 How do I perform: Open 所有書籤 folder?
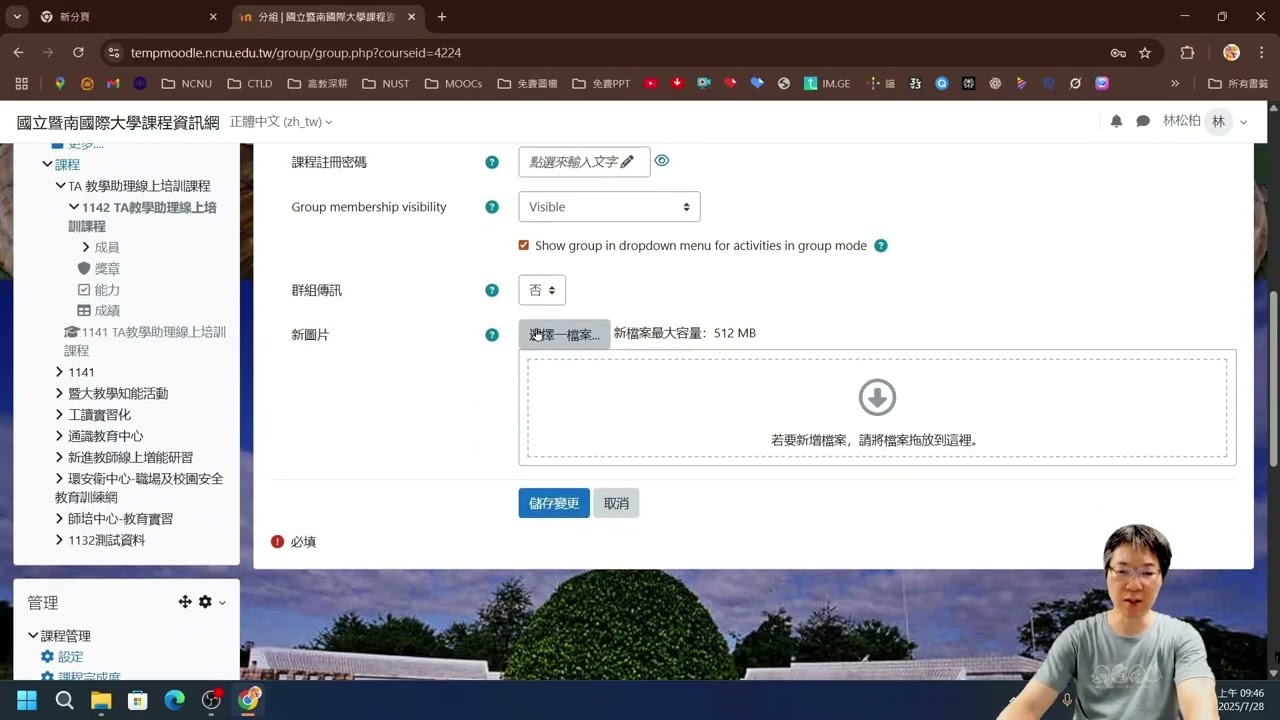1238,84
